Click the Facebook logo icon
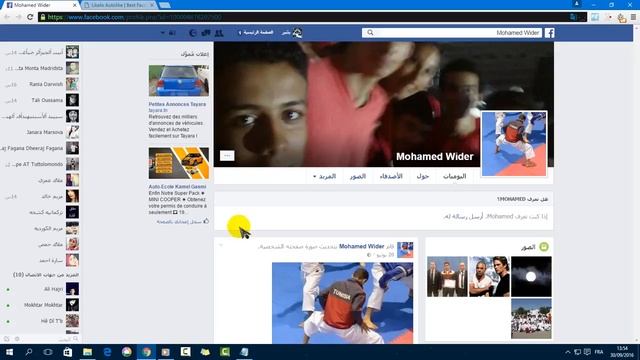The height and width of the screenshot is (360, 640). 549,33
